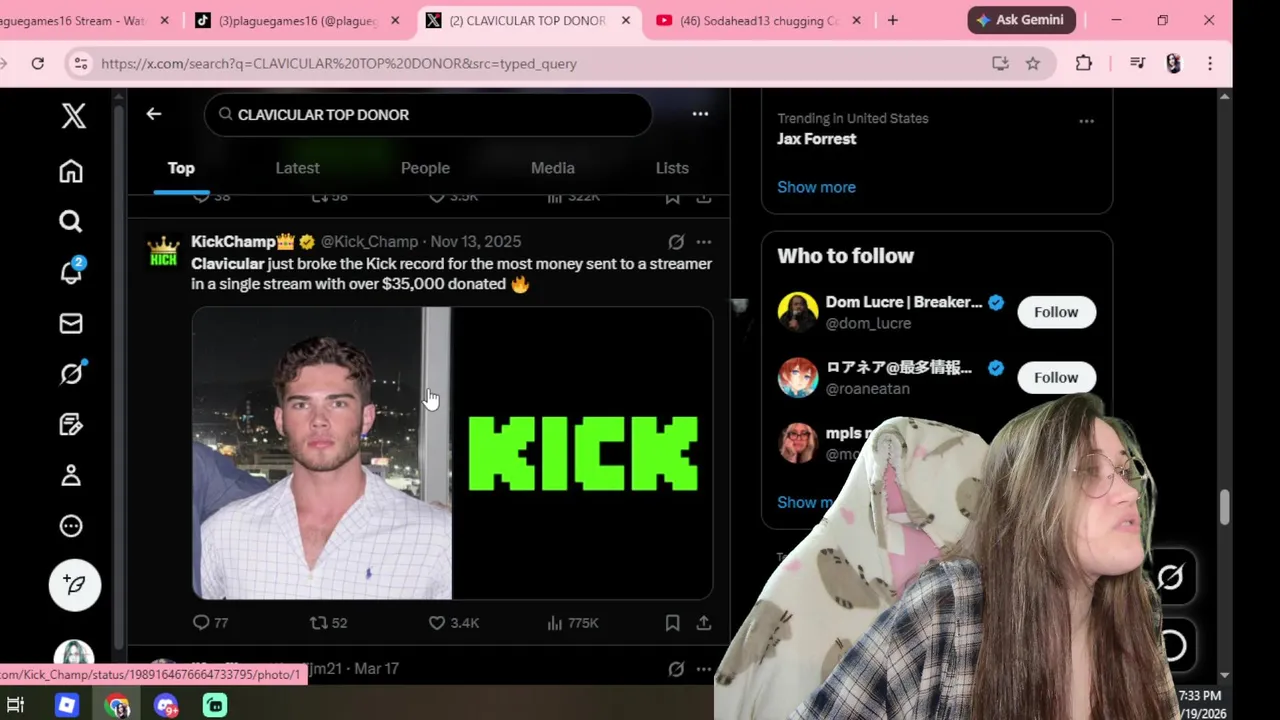
Task: Switch to the Lists tab
Action: tap(672, 168)
